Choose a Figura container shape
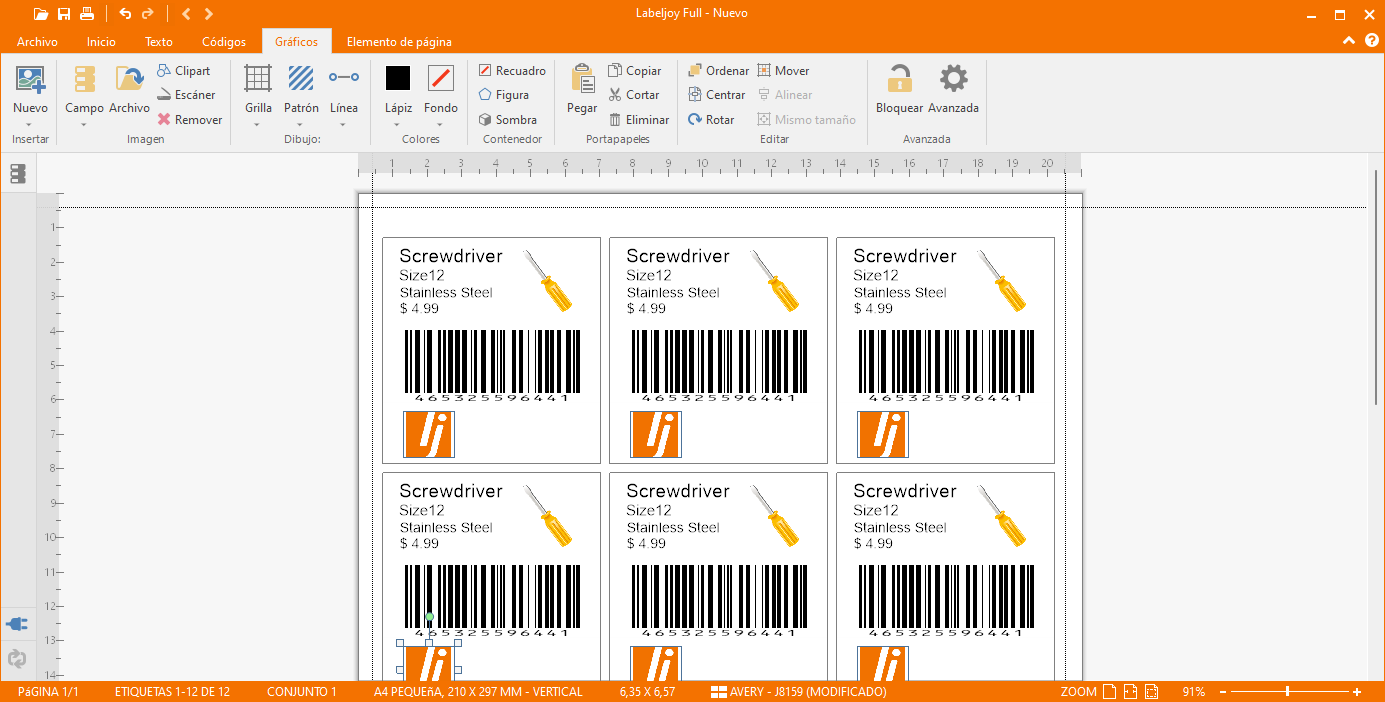The image size is (1385, 702). pos(503,95)
